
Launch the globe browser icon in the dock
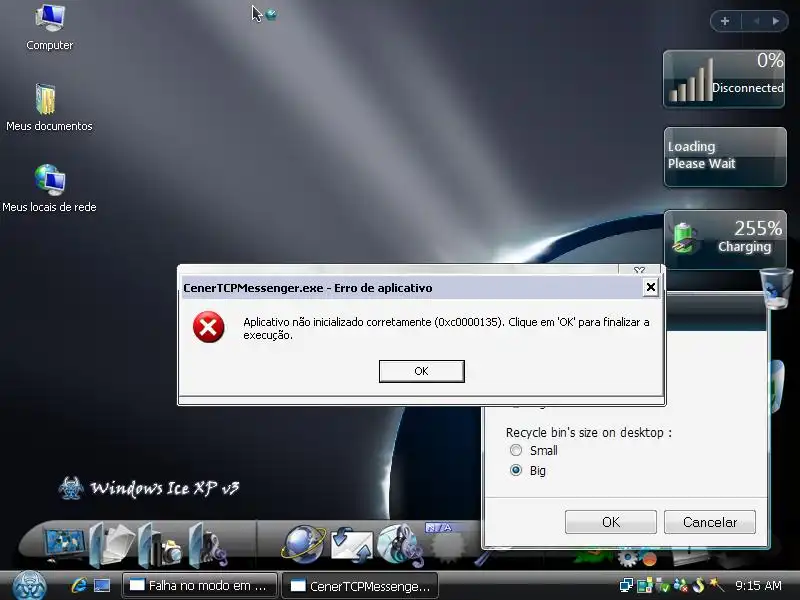pyautogui.click(x=303, y=545)
